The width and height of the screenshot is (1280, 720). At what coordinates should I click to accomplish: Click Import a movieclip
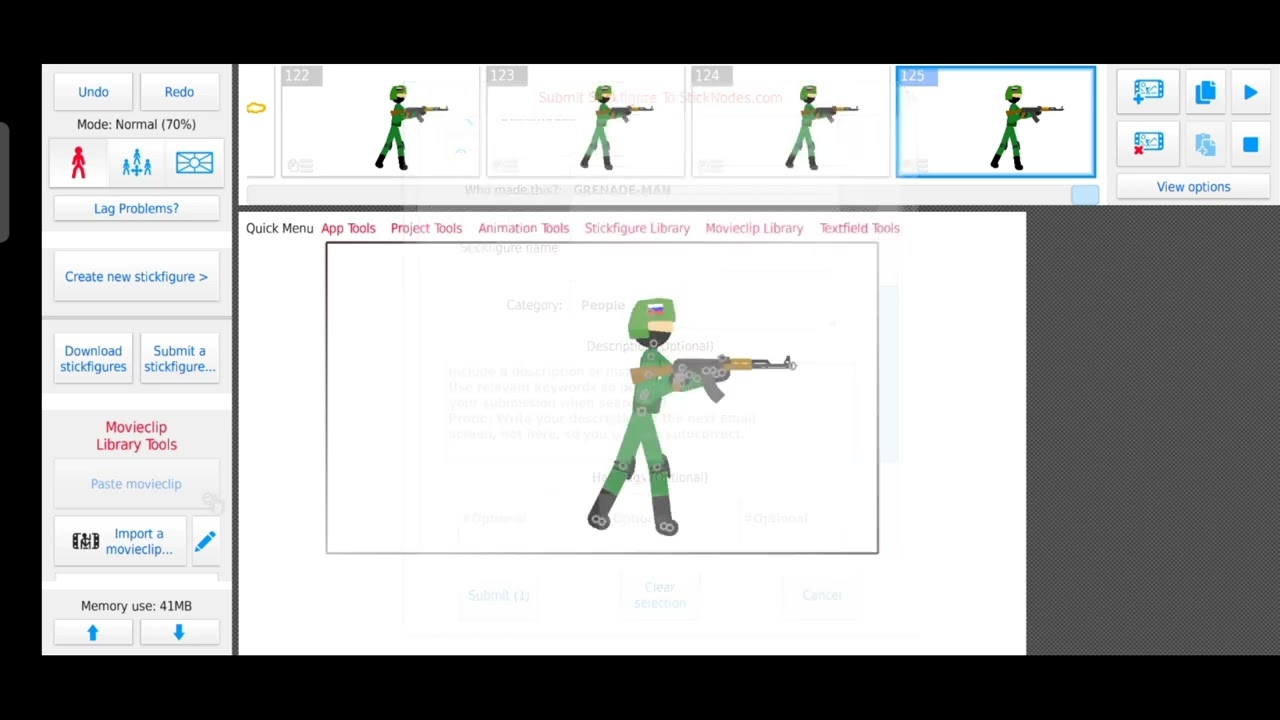click(x=121, y=541)
